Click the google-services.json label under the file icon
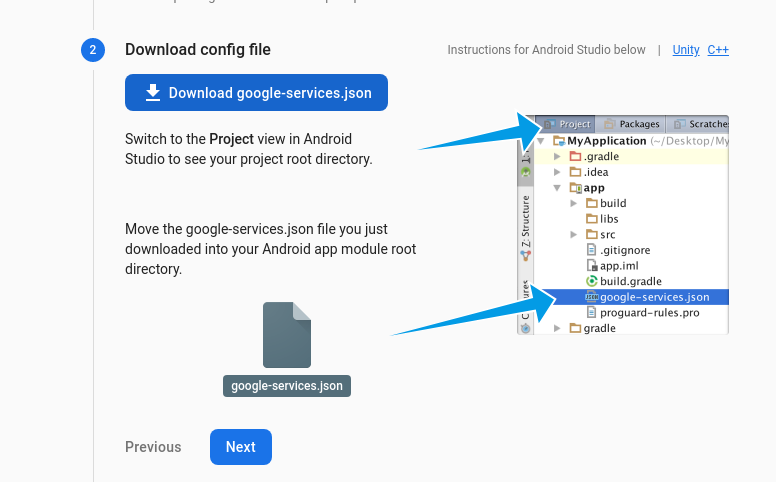The width and height of the screenshot is (776, 482). click(287, 386)
